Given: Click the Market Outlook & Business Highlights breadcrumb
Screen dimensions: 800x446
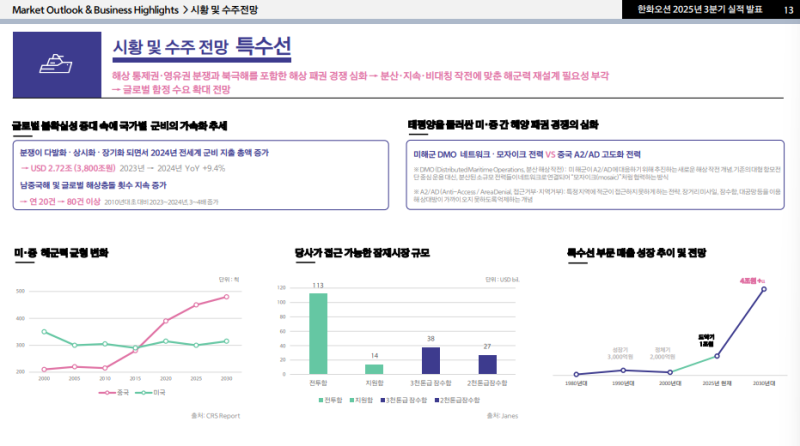Looking at the screenshot, I should pyautogui.click(x=91, y=9).
